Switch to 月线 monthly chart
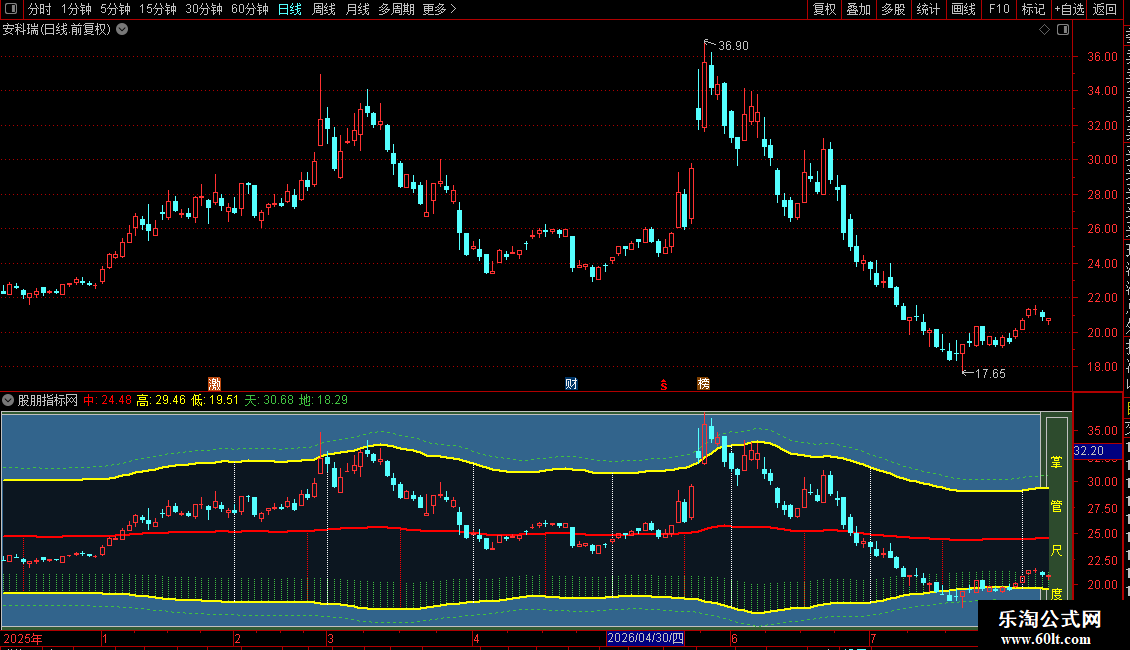Image resolution: width=1130 pixels, height=650 pixels. [x=357, y=9]
